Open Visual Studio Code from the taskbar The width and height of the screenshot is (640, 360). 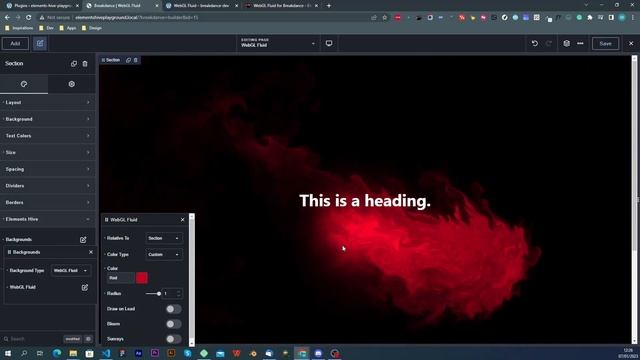click(x=106, y=353)
